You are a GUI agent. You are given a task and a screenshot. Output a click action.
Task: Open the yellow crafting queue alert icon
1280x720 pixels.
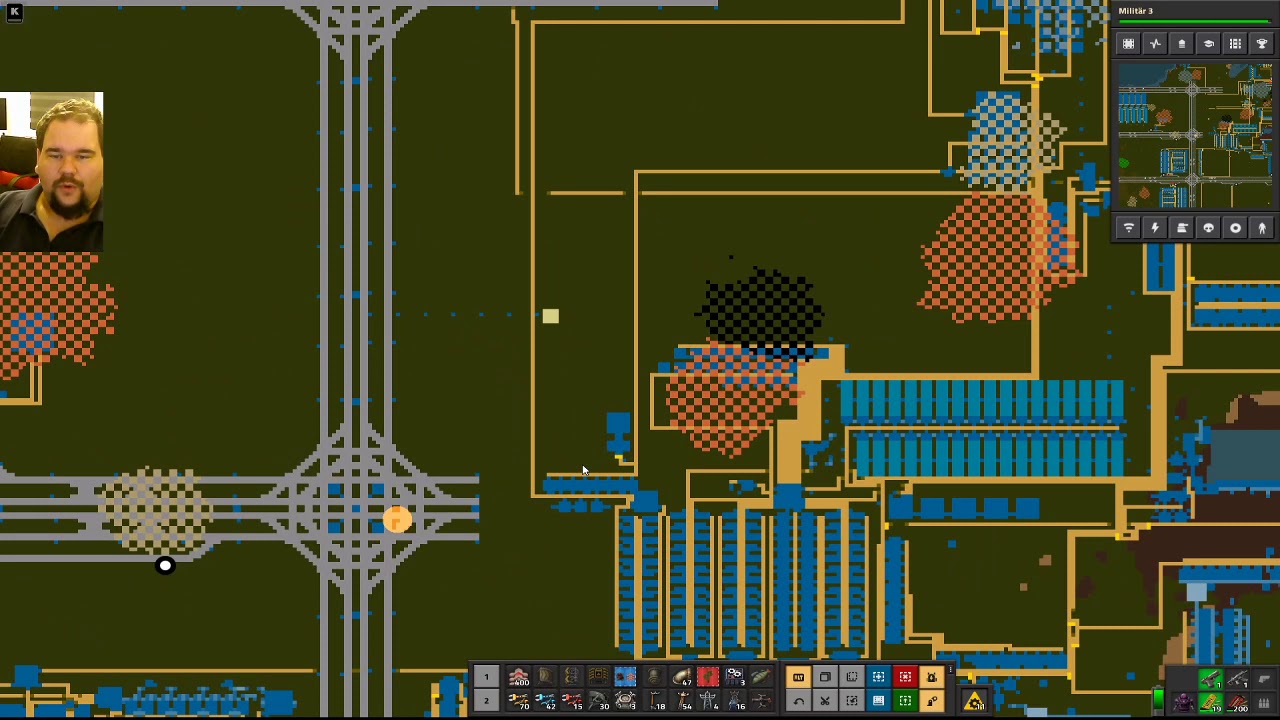(974, 702)
